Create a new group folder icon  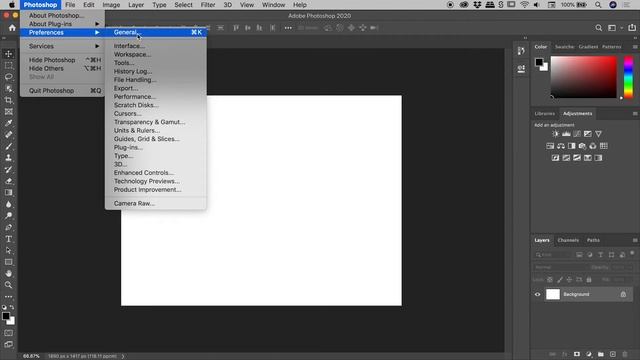tap(600, 354)
